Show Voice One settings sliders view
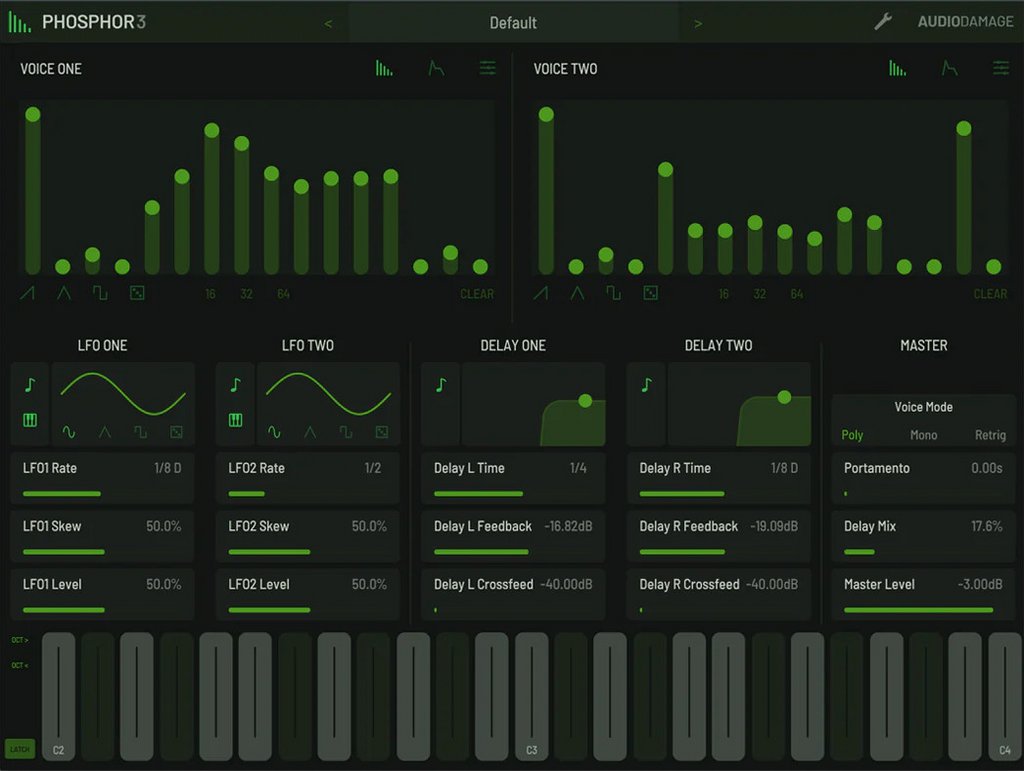 click(488, 68)
